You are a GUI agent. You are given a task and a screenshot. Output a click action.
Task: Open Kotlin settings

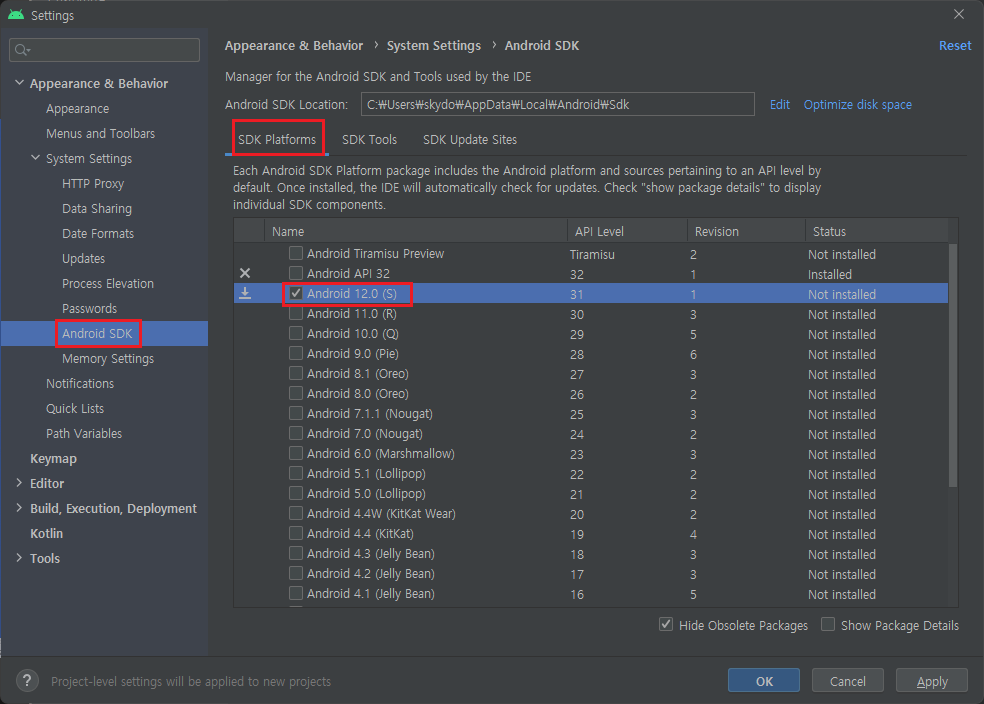(46, 533)
